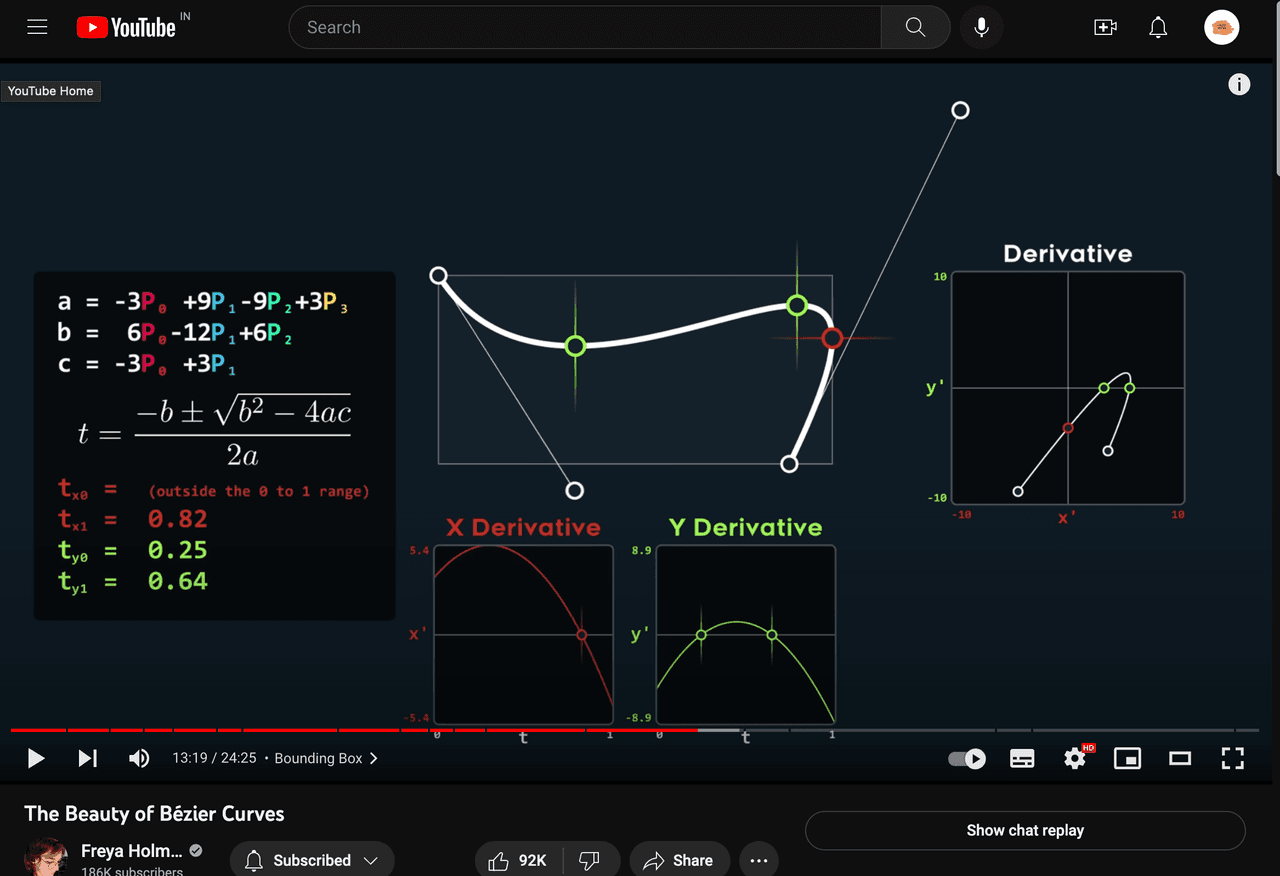Open the Subscribed notification dropdown
1280x876 pixels.
click(x=312, y=860)
